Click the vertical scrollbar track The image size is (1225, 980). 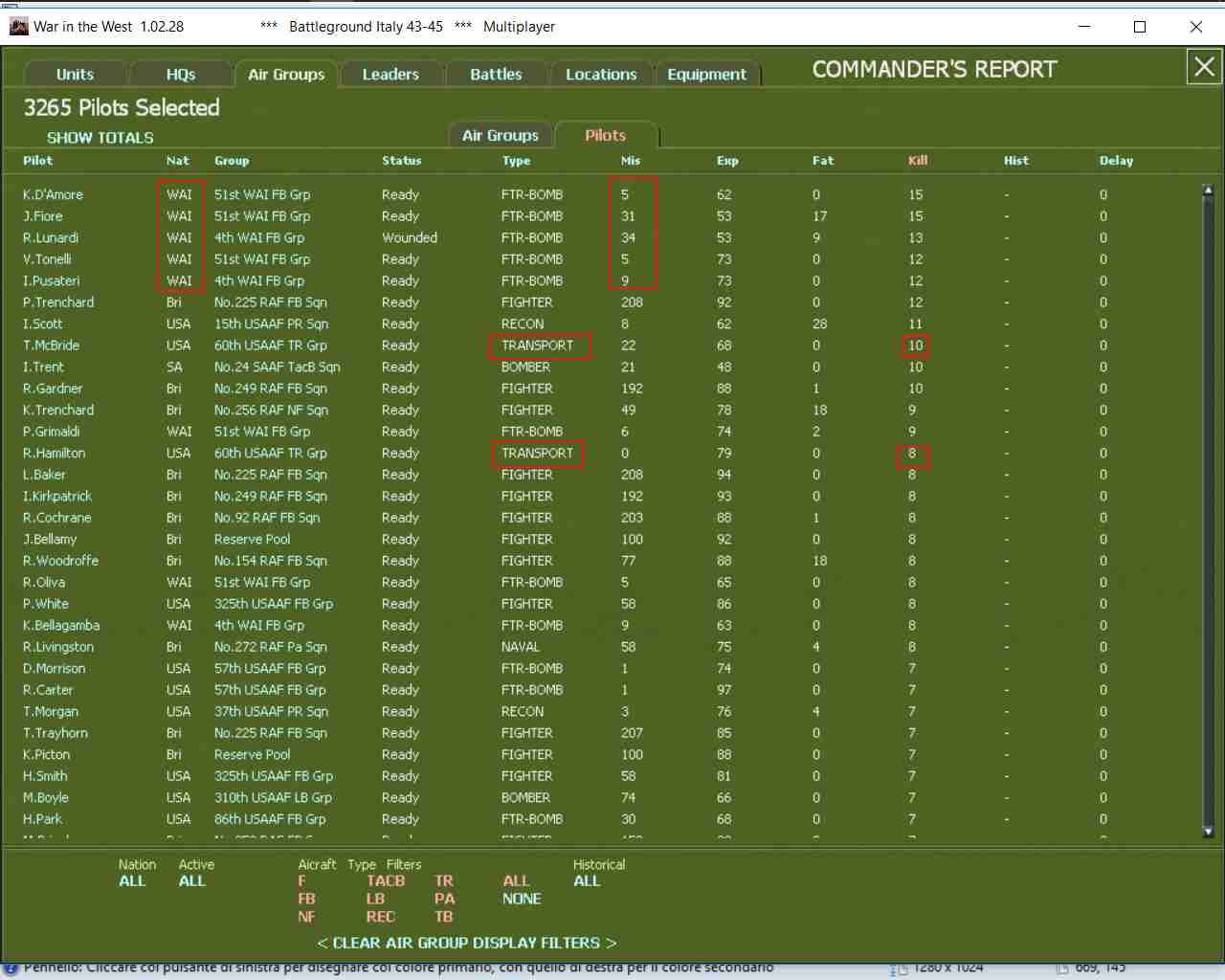pos(1208,511)
